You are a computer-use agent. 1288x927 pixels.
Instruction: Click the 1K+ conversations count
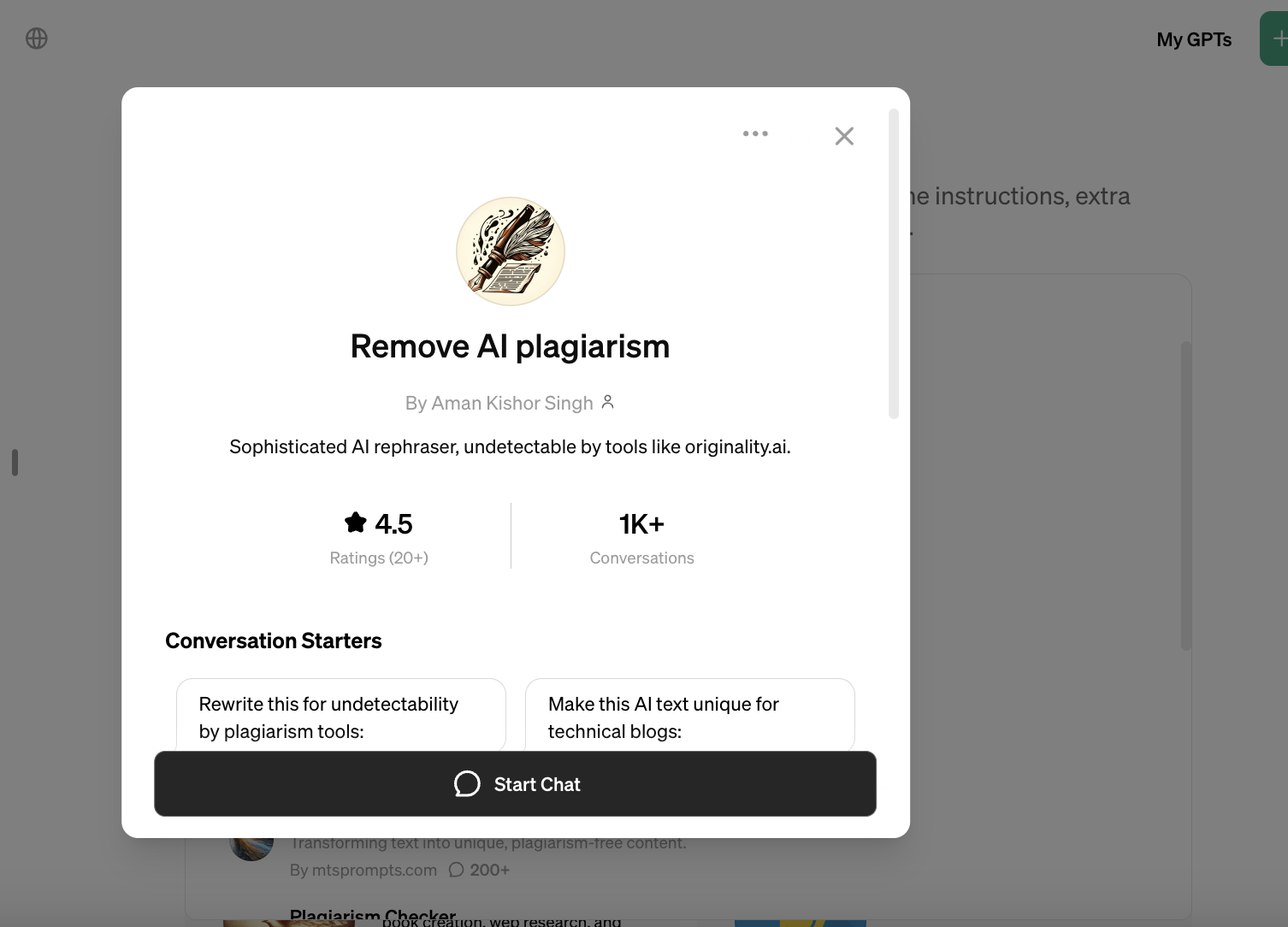coord(641,523)
